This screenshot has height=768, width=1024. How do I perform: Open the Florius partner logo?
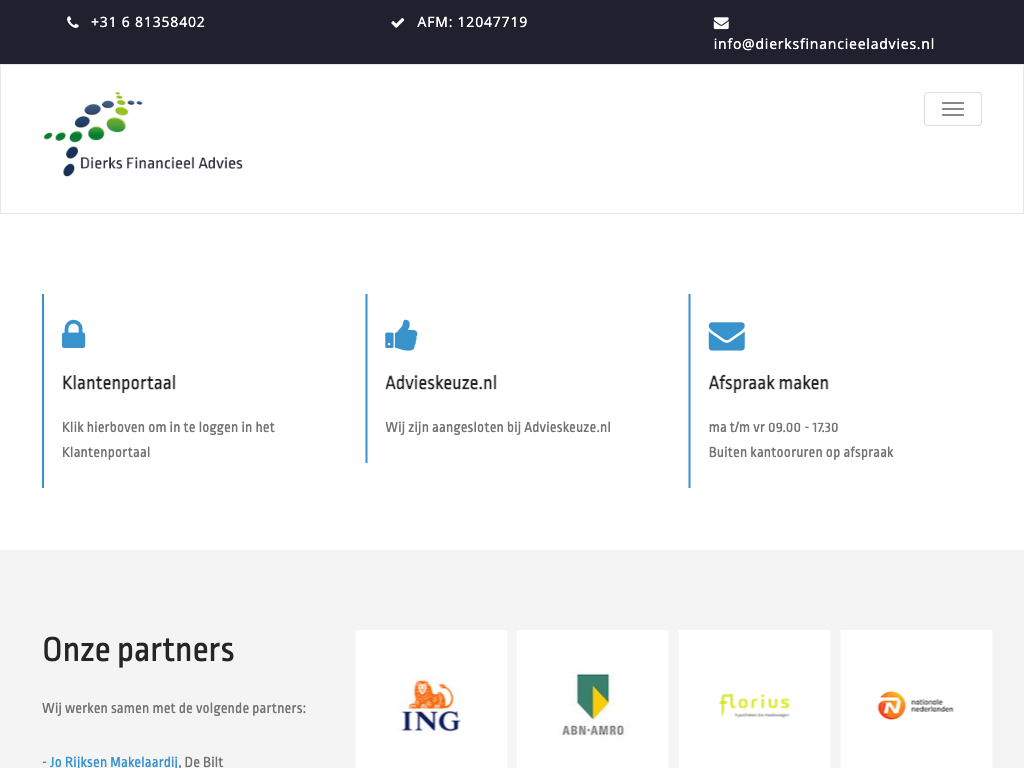[x=754, y=705]
